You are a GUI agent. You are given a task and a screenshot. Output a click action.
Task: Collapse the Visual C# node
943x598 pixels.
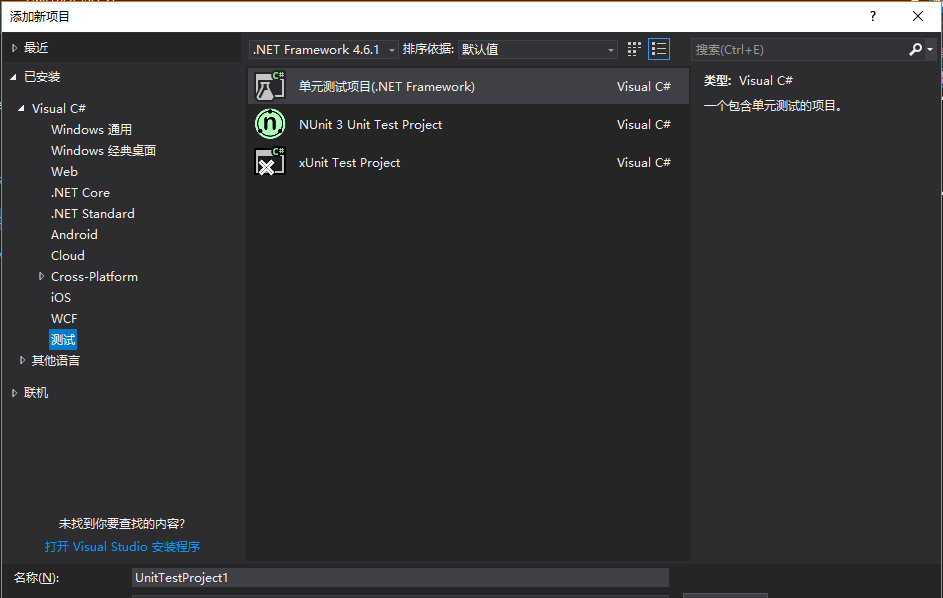point(22,108)
